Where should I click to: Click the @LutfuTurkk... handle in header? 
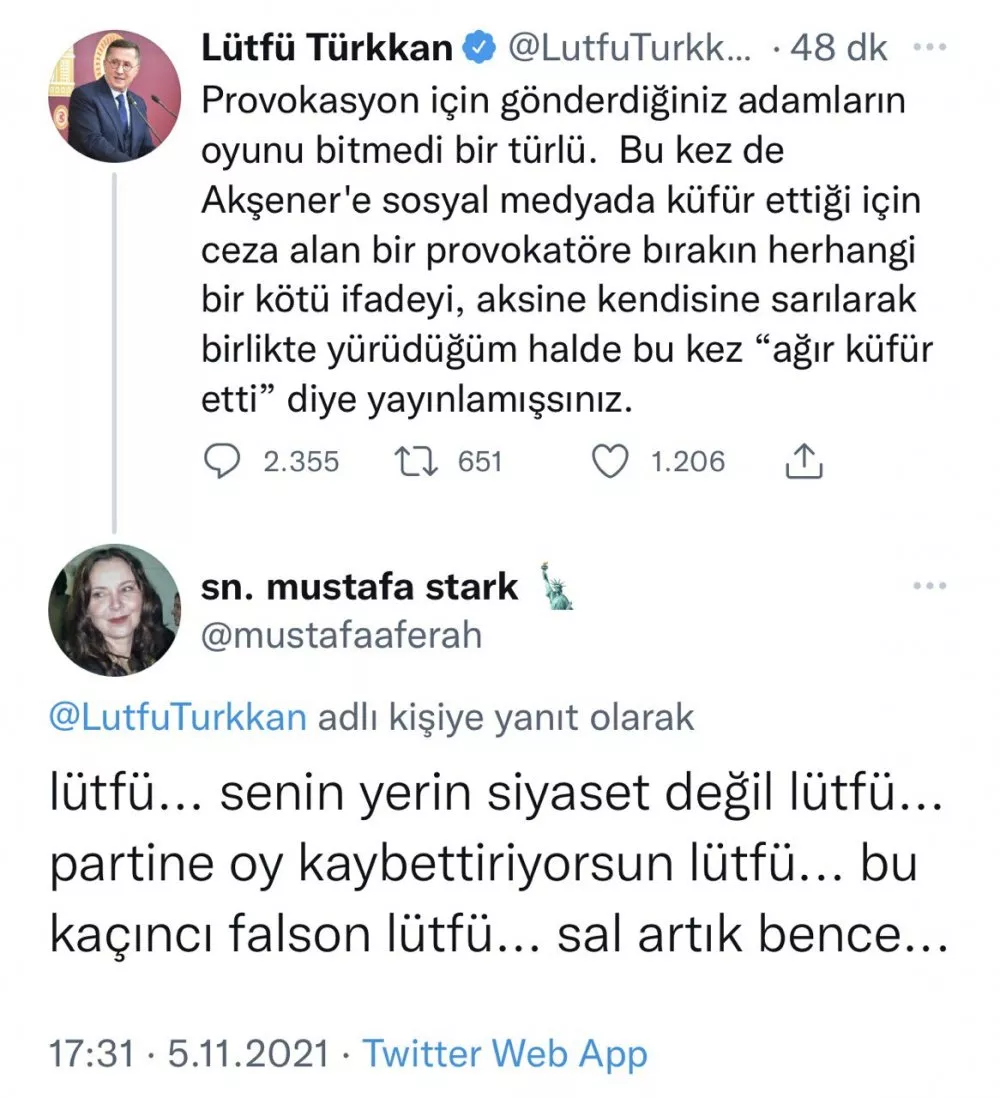(x=629, y=48)
